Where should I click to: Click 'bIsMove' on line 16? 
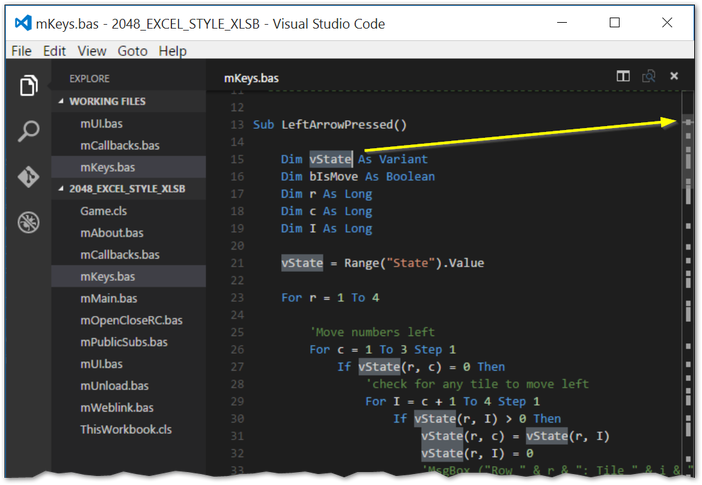[334, 176]
